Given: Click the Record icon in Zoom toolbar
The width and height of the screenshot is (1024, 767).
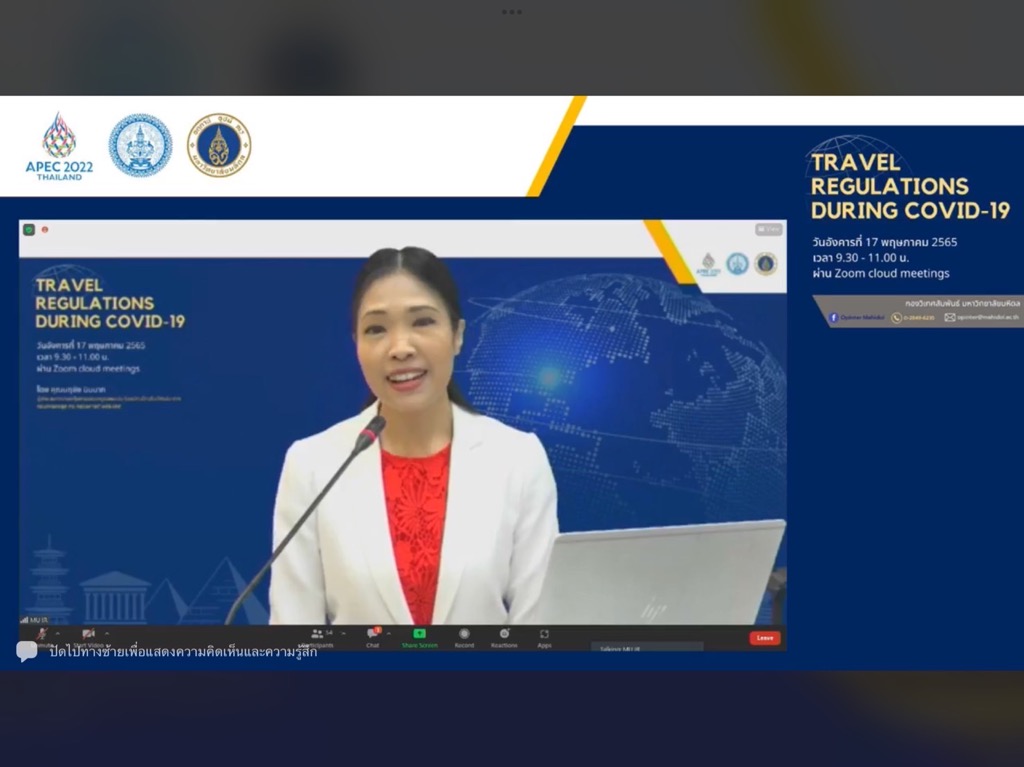Looking at the screenshot, I should [464, 633].
